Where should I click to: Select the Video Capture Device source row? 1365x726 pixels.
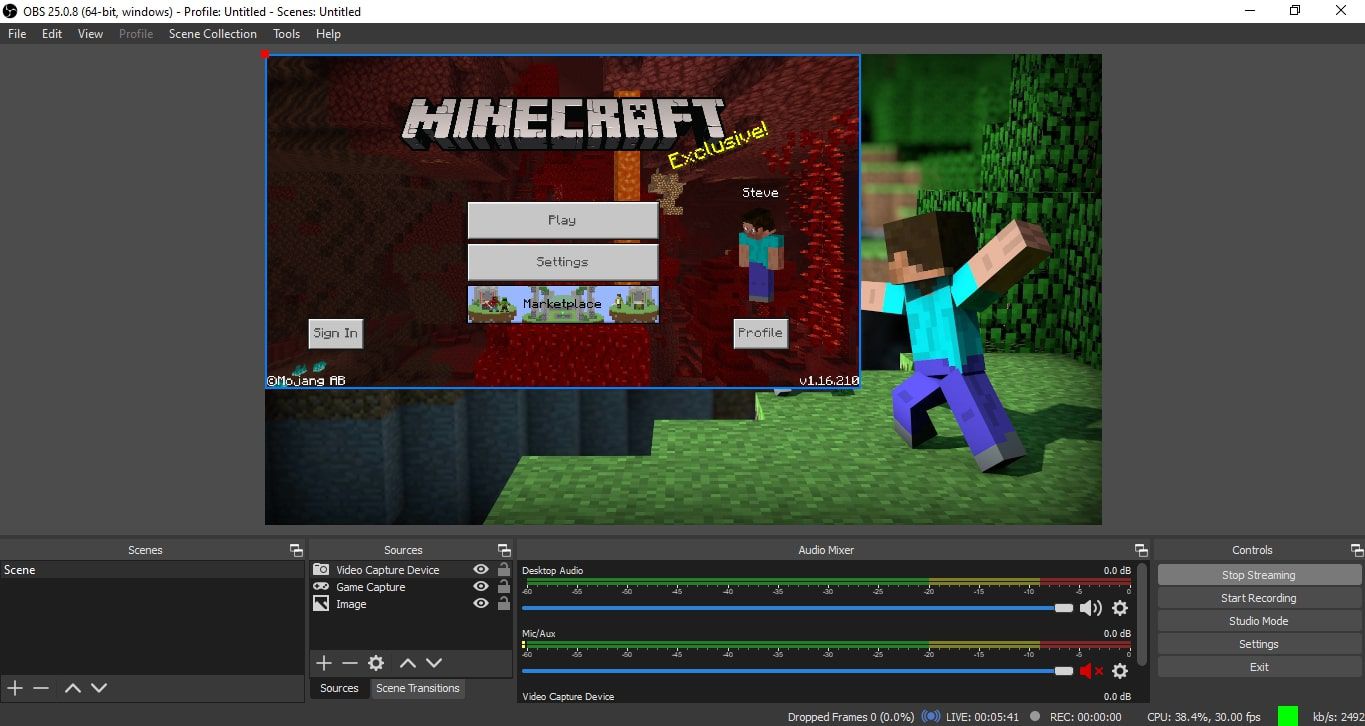[411, 570]
